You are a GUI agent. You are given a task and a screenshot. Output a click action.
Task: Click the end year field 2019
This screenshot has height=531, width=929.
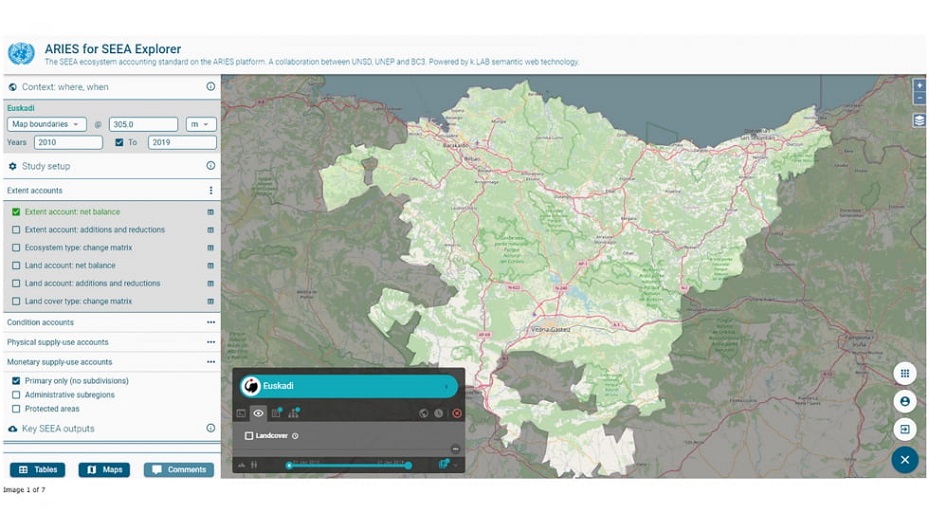point(182,142)
